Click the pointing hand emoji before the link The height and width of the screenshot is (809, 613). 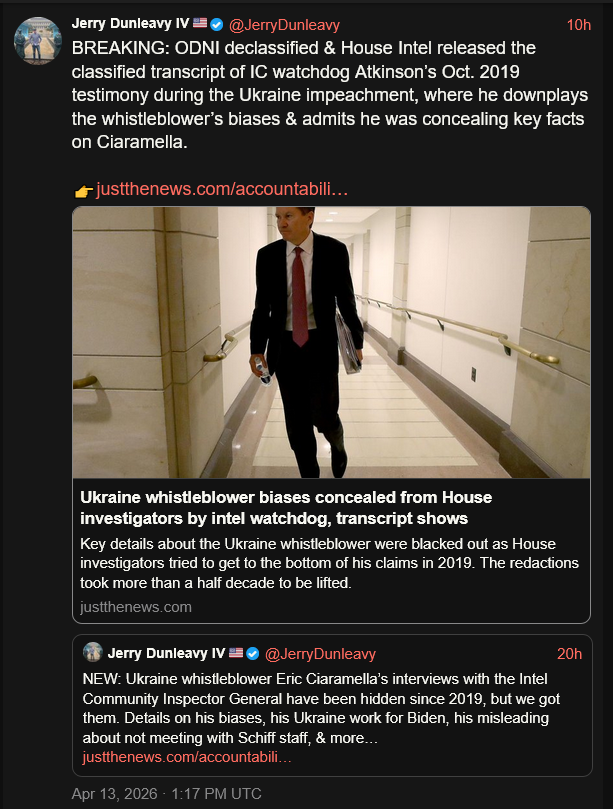(x=84, y=190)
